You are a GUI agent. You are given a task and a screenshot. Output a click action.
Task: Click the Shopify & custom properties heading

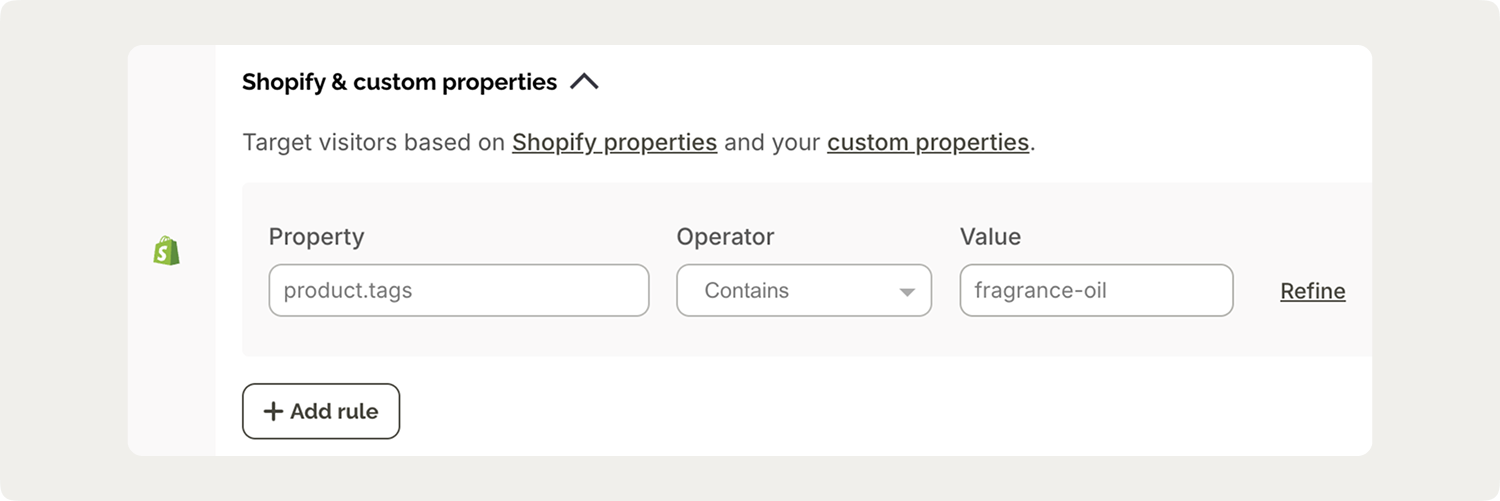(399, 82)
